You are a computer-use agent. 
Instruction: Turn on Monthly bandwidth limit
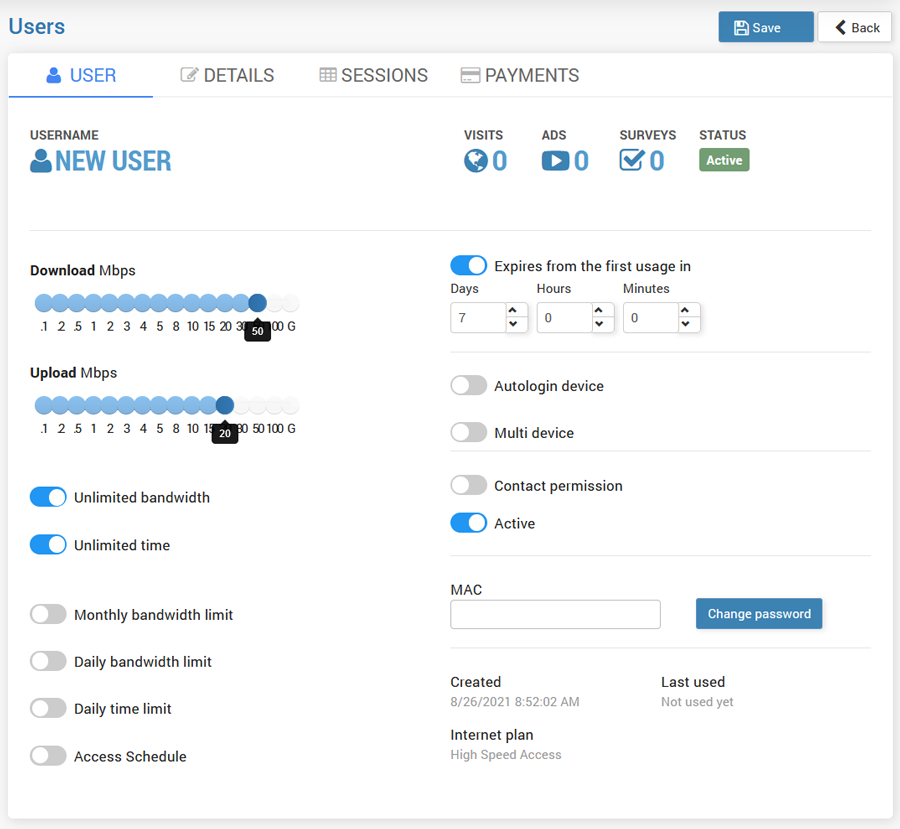click(x=48, y=615)
